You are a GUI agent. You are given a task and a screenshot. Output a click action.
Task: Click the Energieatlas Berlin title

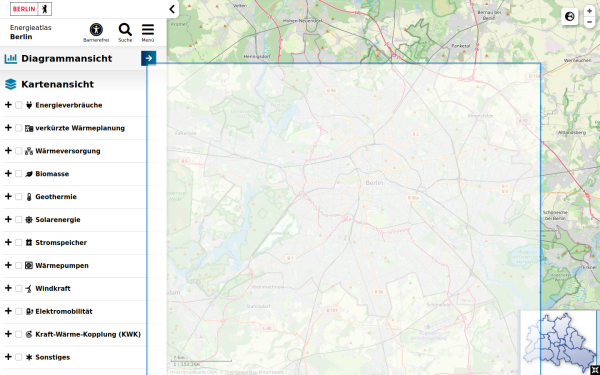(x=31, y=32)
